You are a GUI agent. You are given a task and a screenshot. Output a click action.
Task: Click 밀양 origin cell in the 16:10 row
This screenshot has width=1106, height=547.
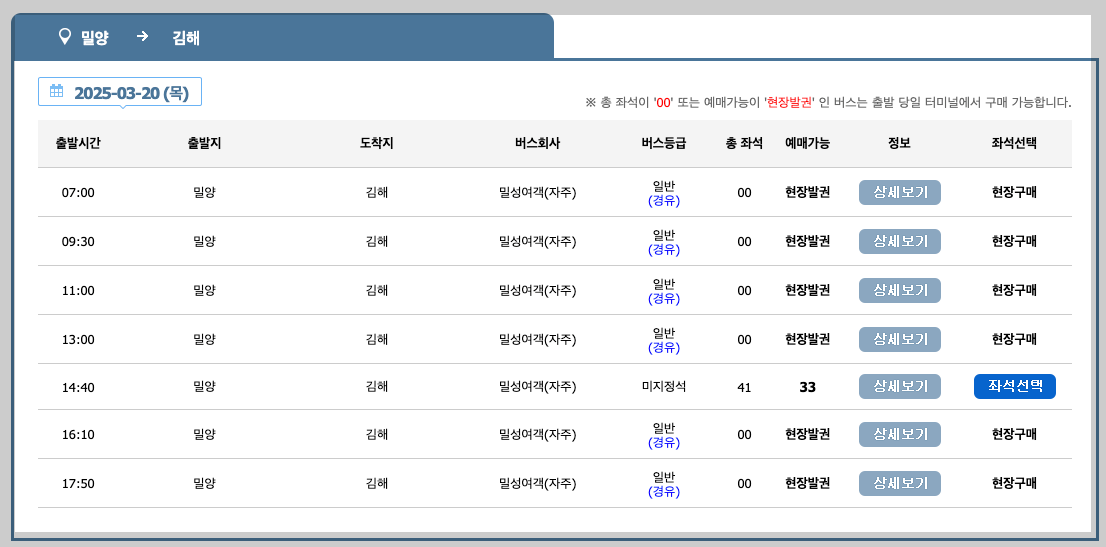[205, 434]
